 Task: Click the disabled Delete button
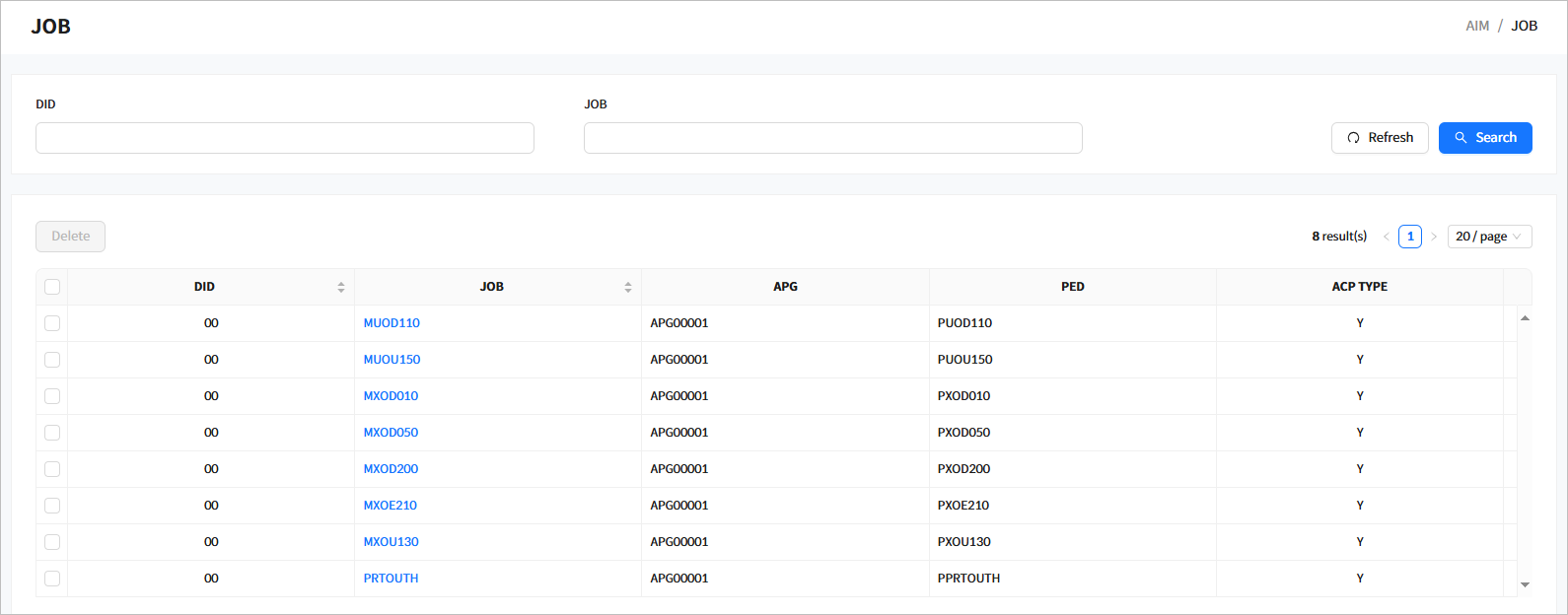(x=70, y=237)
